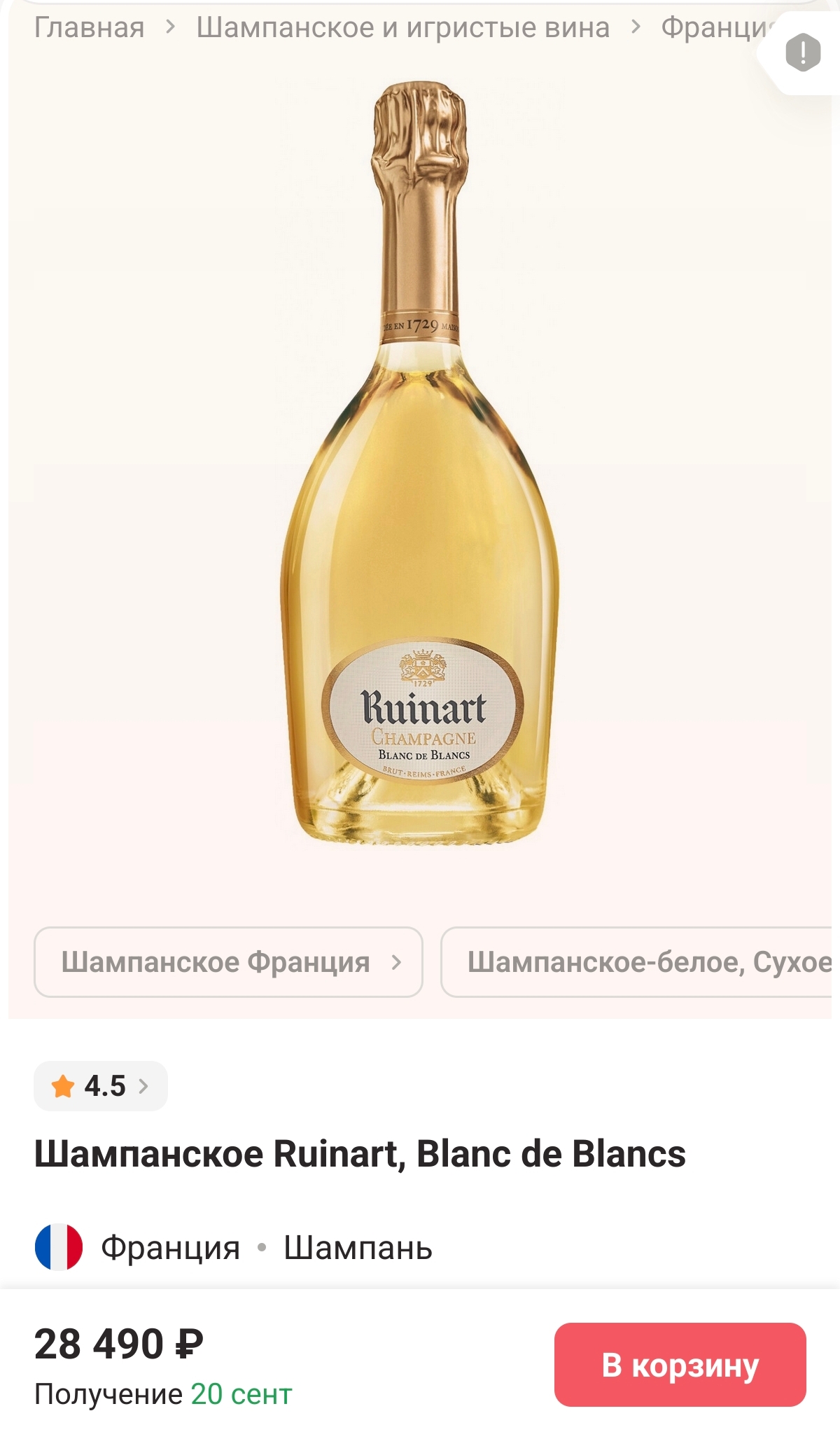Tap the 20 сент delivery date
The image size is (840, 1432).
click(241, 1393)
